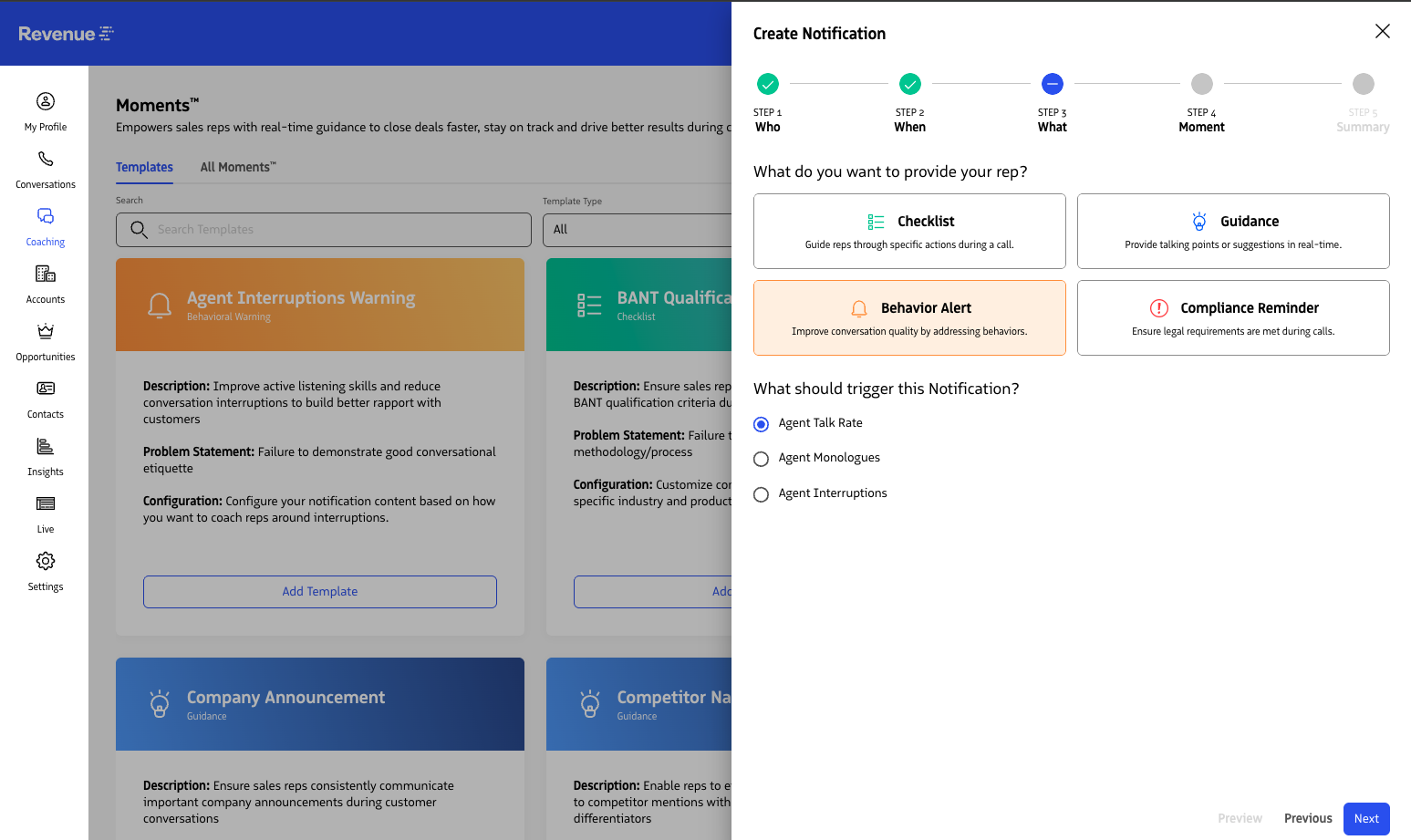
Task: Select Agent Monologues trigger option
Action: [x=762, y=459]
